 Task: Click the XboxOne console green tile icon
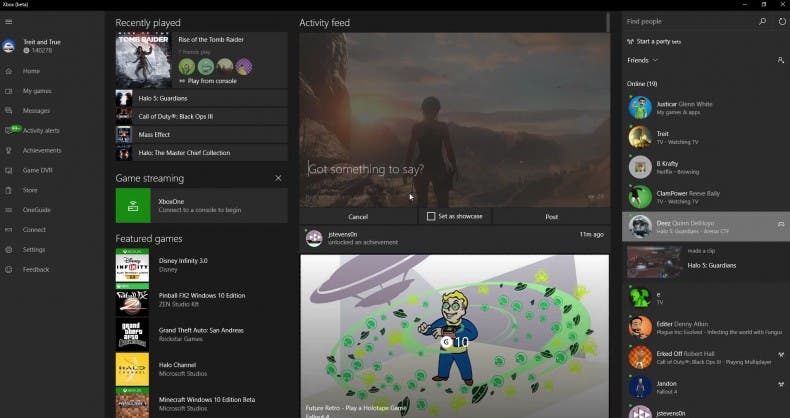click(x=133, y=205)
